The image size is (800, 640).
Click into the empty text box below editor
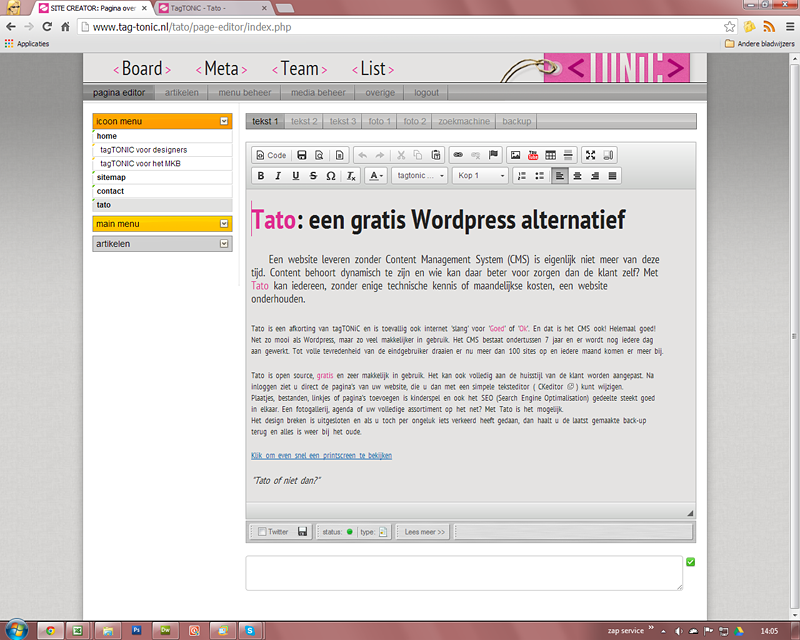(464, 573)
